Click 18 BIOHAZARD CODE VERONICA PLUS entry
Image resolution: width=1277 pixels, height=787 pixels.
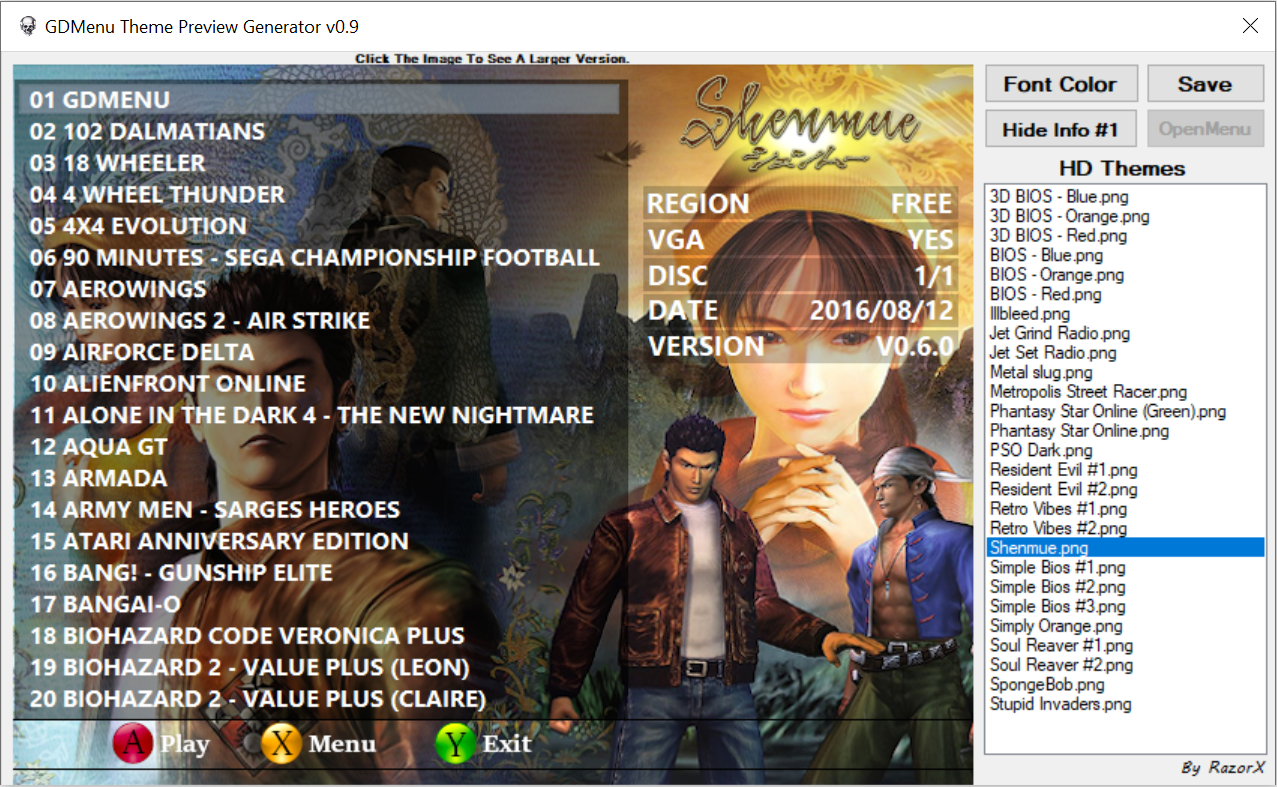click(248, 635)
